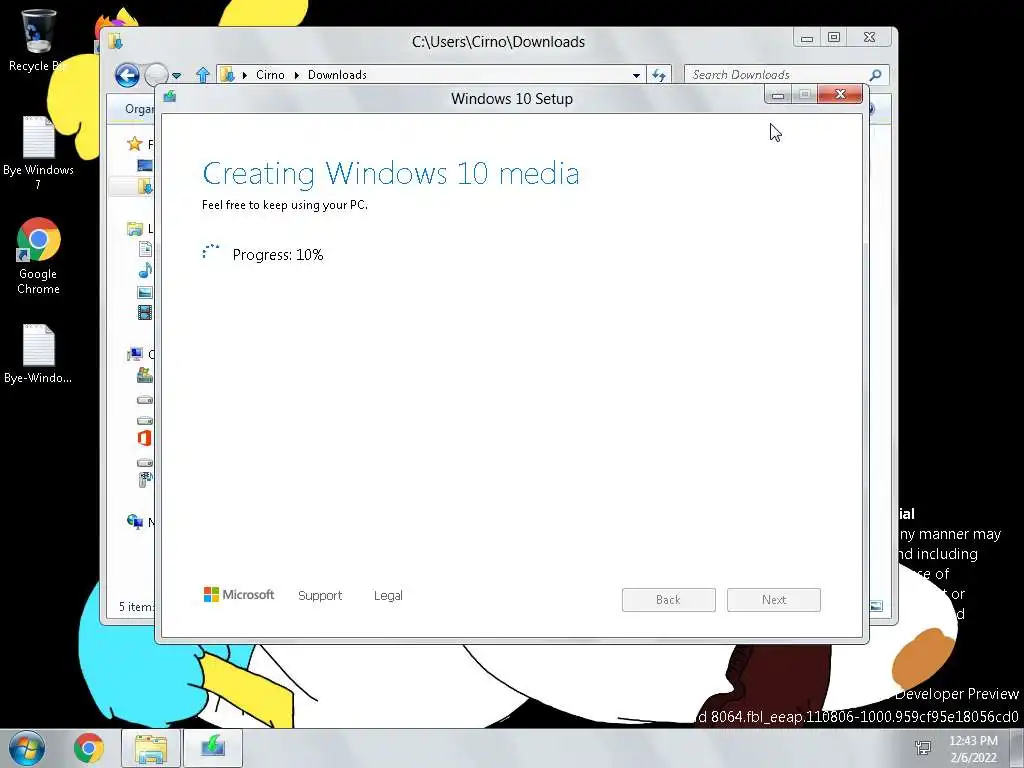The image size is (1024, 768).
Task: Click the 5 items status text
Action: tap(136, 607)
